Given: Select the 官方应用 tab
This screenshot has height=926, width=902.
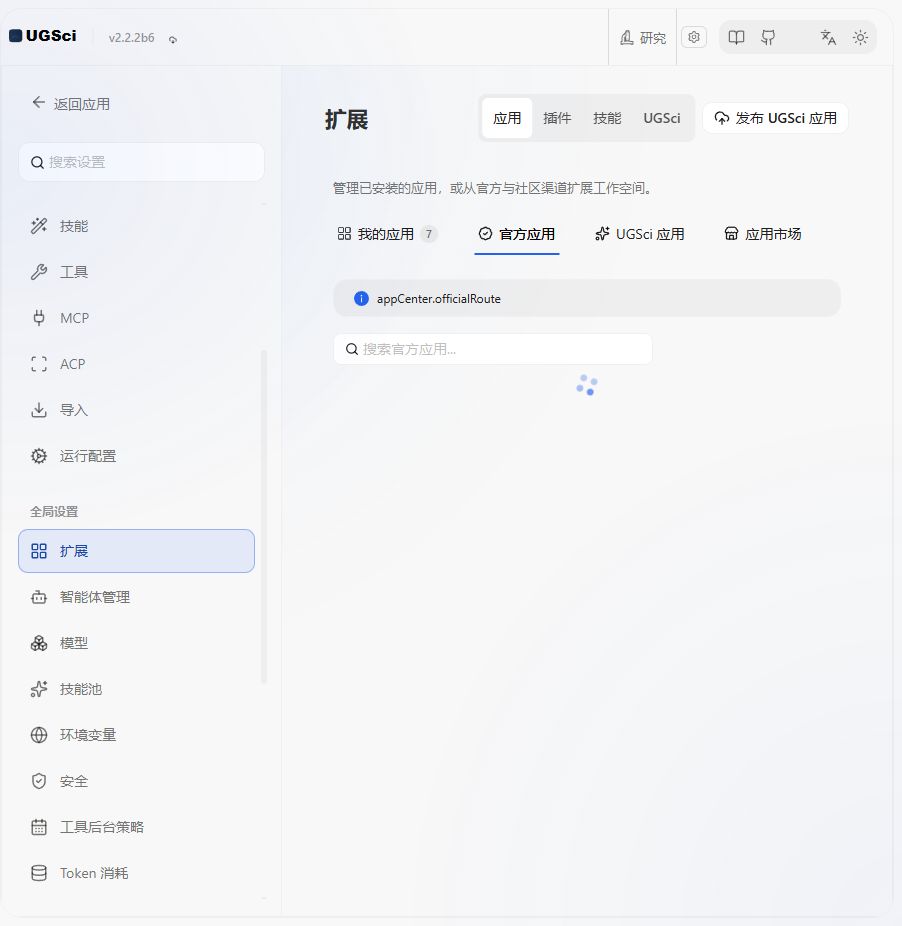Looking at the screenshot, I should coord(517,234).
